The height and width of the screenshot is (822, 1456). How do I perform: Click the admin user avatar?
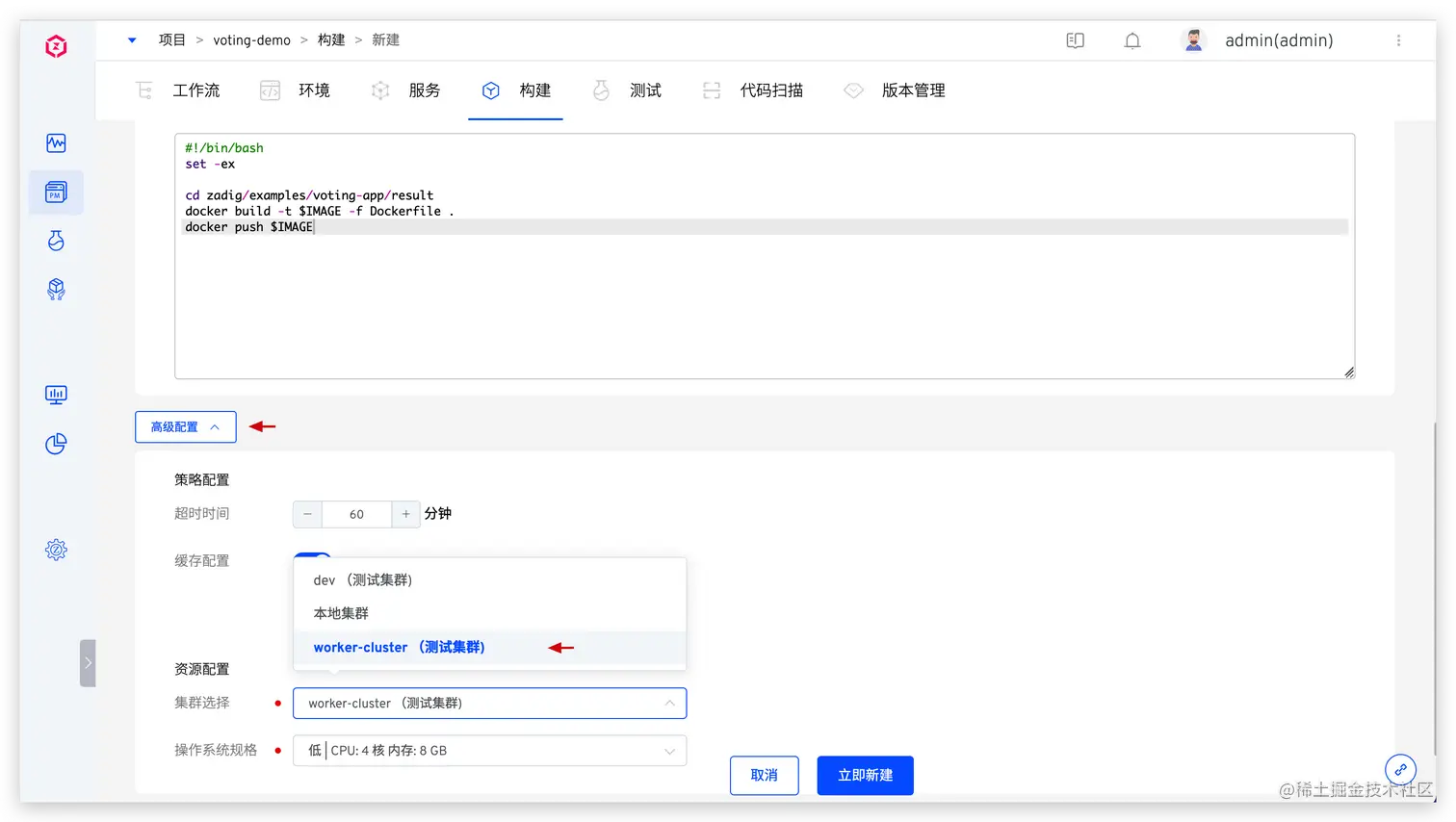[x=1193, y=40]
